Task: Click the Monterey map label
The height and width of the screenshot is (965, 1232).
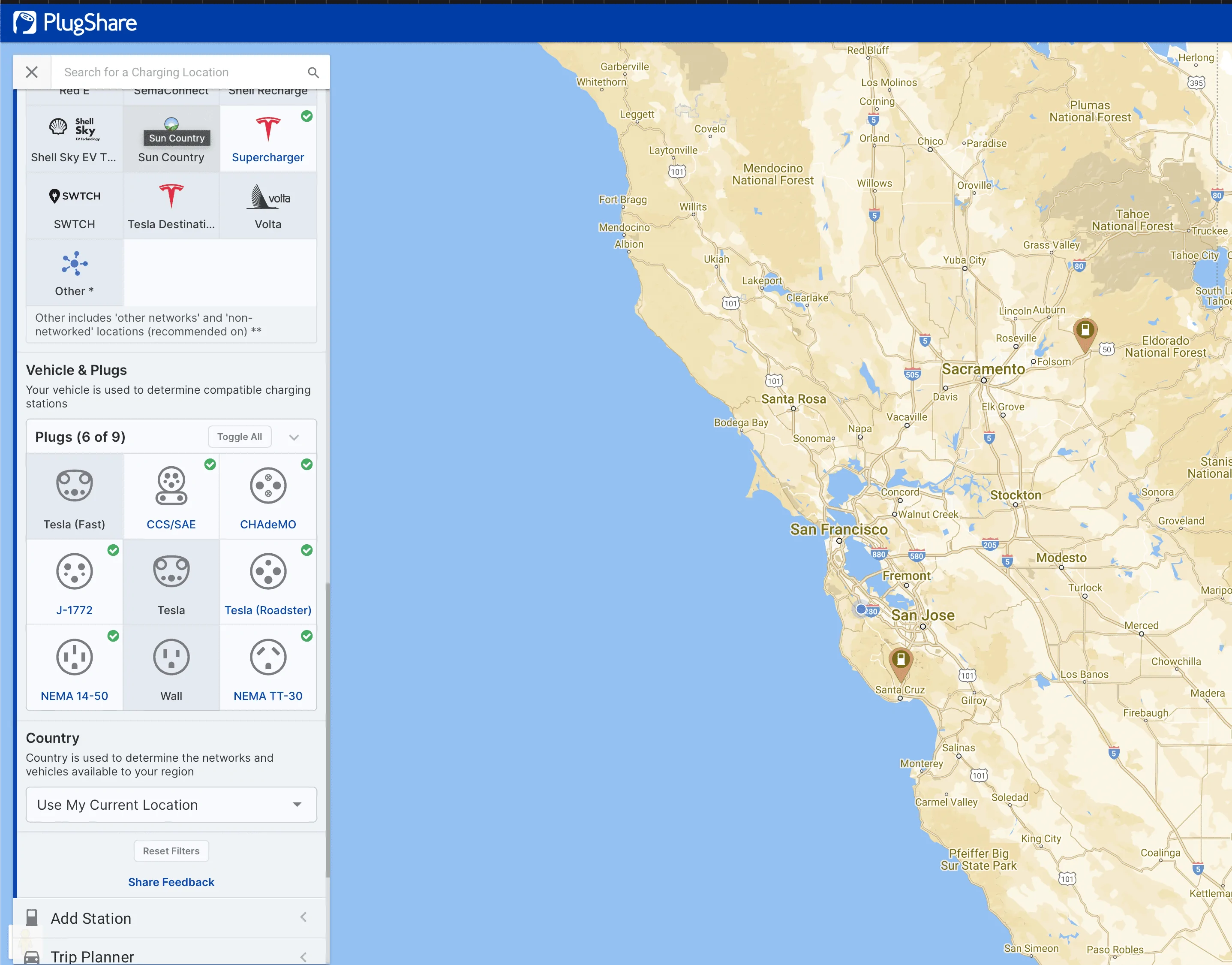Action: pos(922,763)
